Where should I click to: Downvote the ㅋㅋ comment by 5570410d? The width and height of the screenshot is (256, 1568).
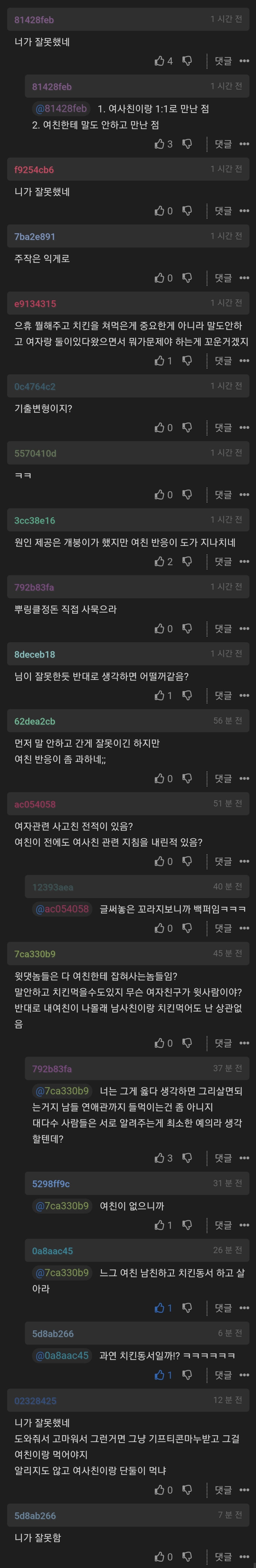click(187, 495)
